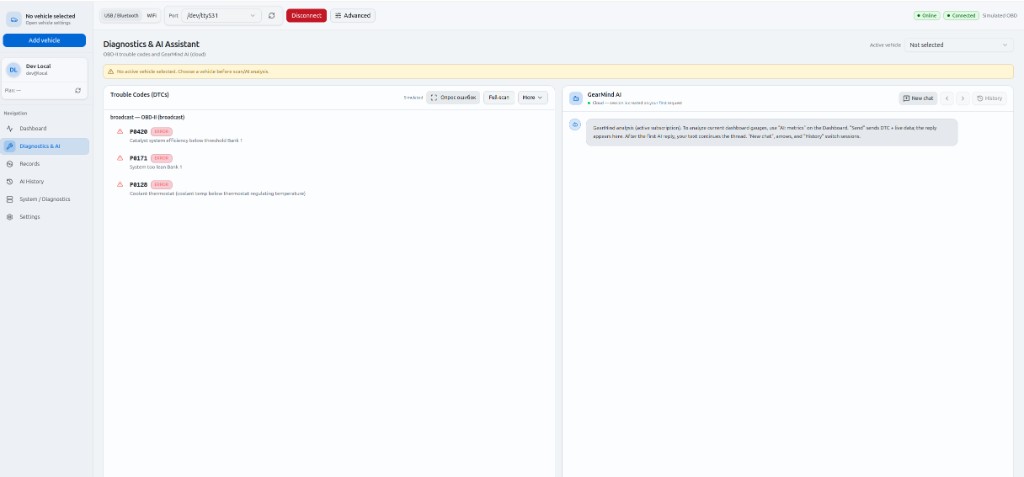Open AI History in the sidebar

pyautogui.click(x=32, y=181)
